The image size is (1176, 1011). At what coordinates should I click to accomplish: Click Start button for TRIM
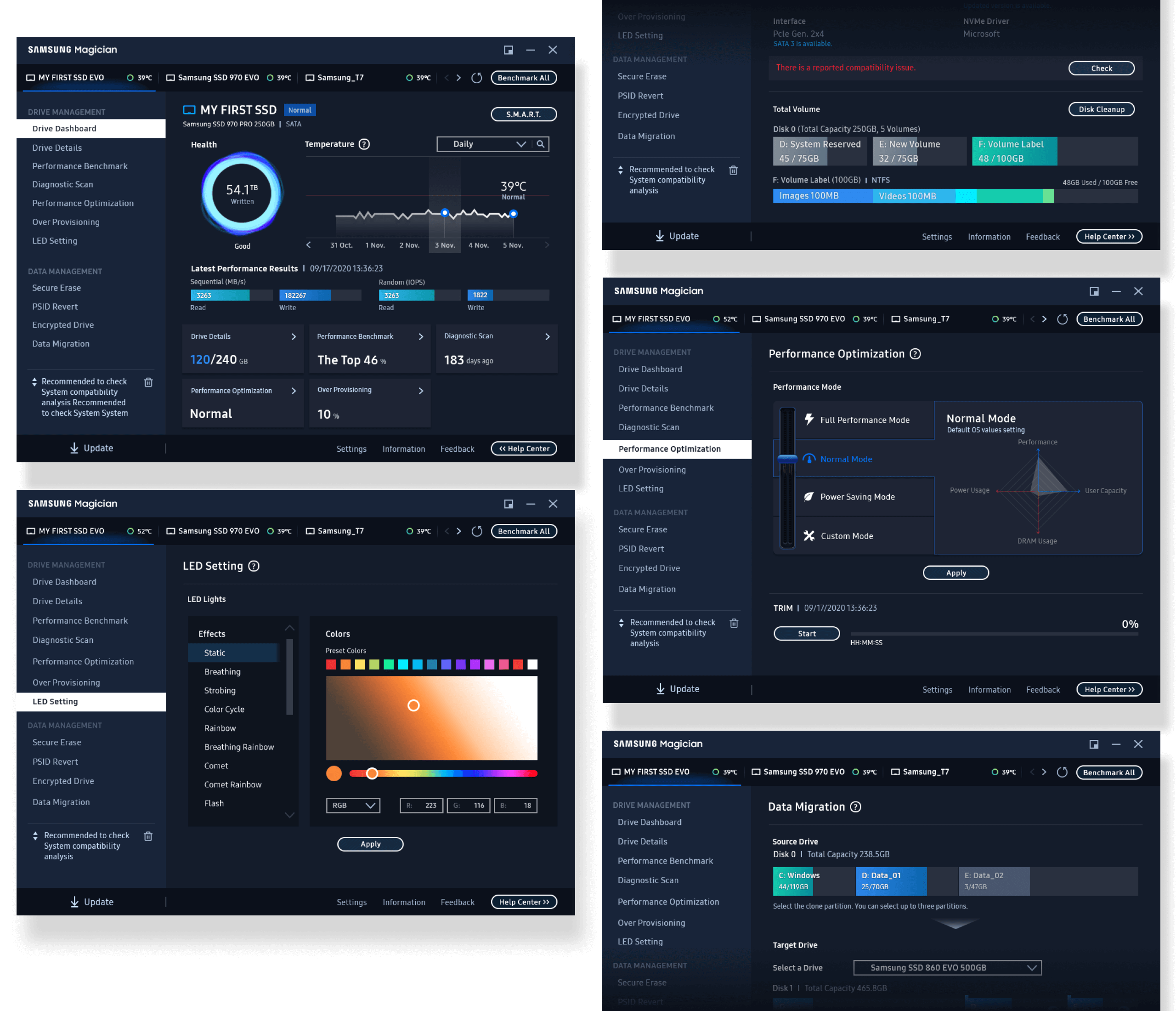[807, 634]
